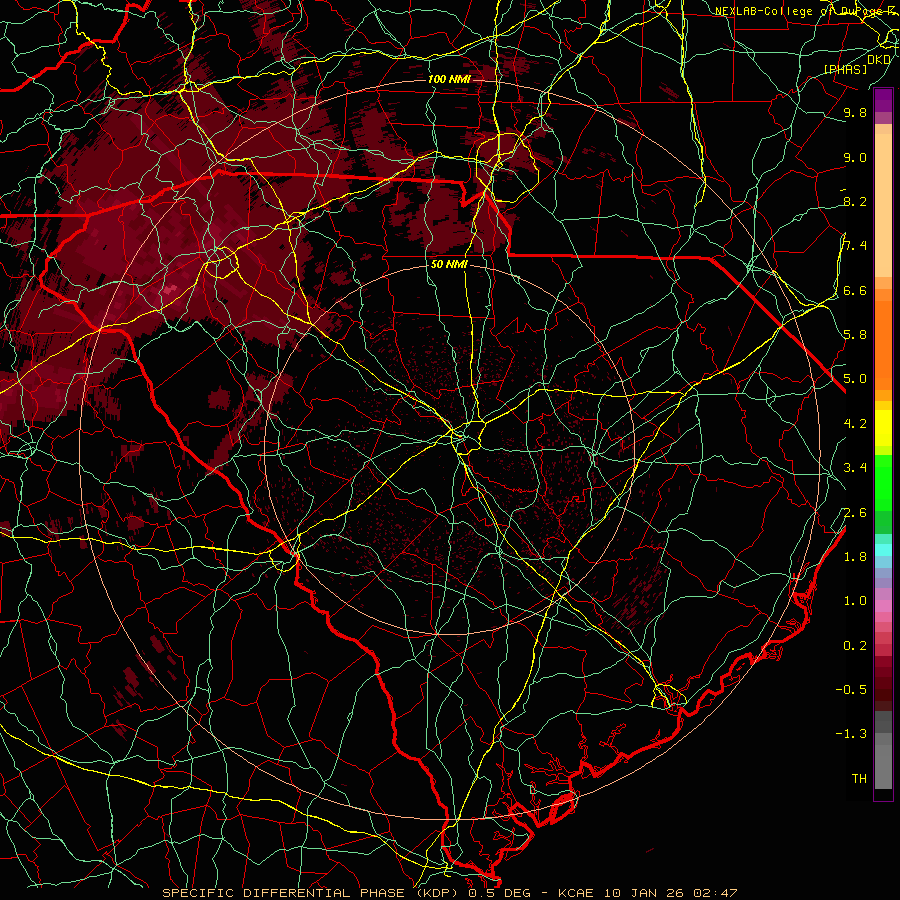Screen dimensions: 900x900
Task: Select the 0.2 value on the legend
Action: click(855, 646)
